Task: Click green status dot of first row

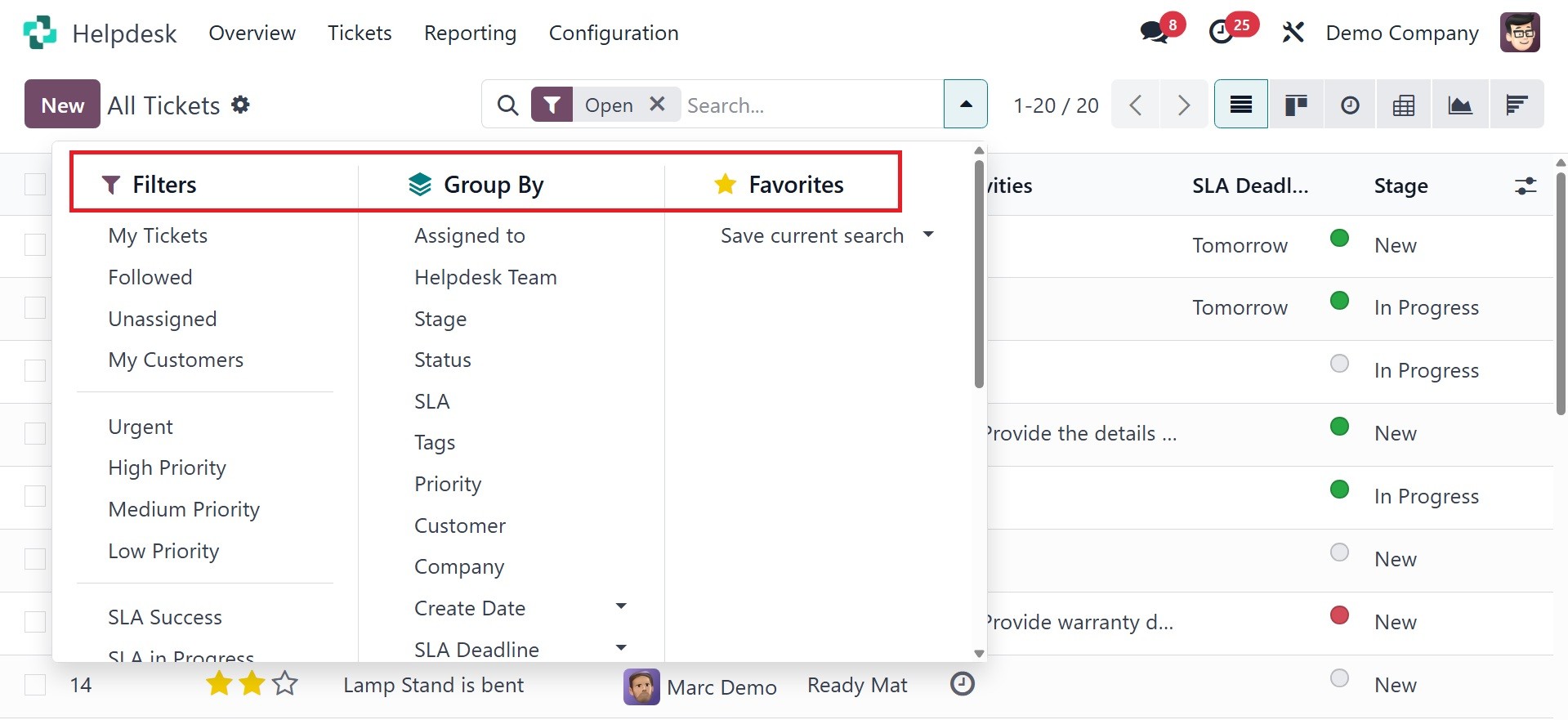Action: pos(1339,238)
